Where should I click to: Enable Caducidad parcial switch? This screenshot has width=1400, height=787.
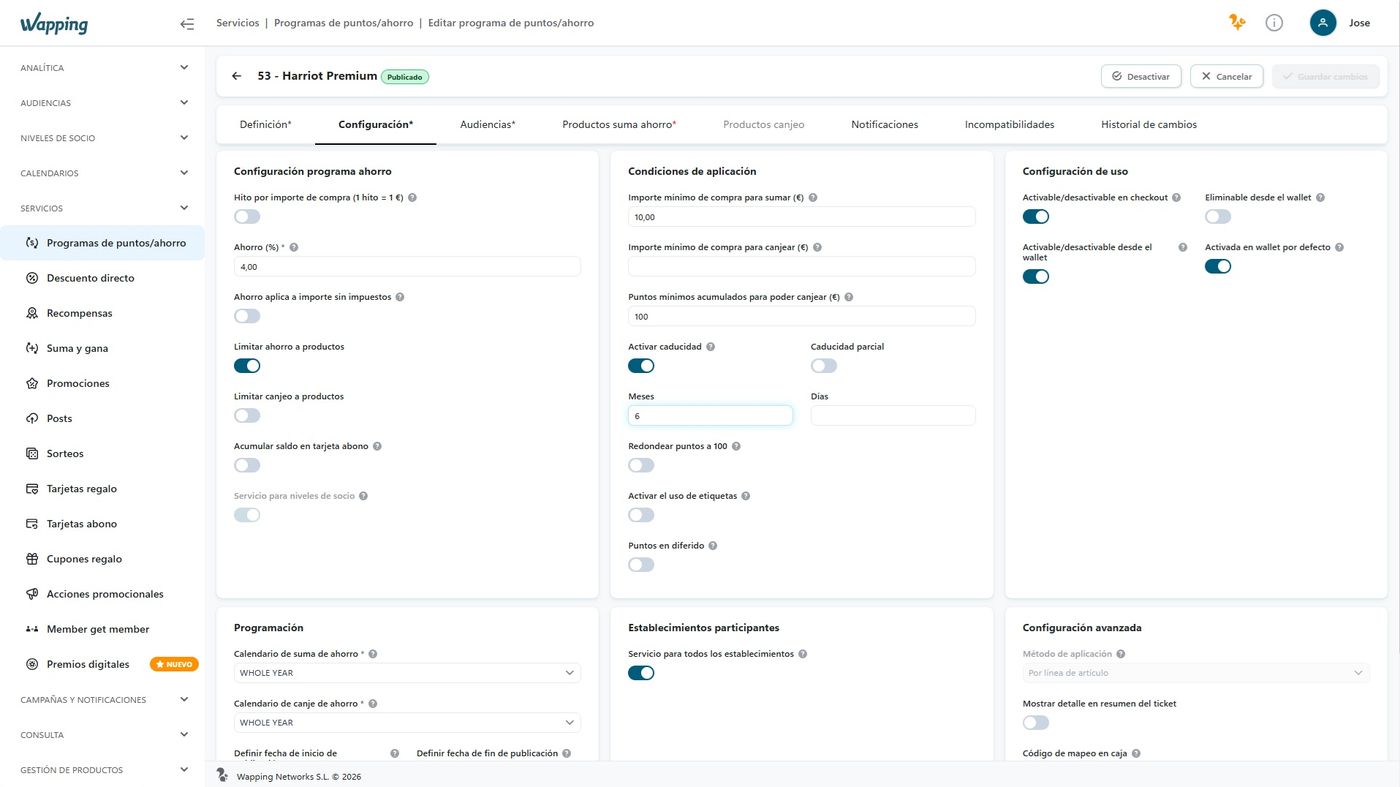pyautogui.click(x=824, y=366)
